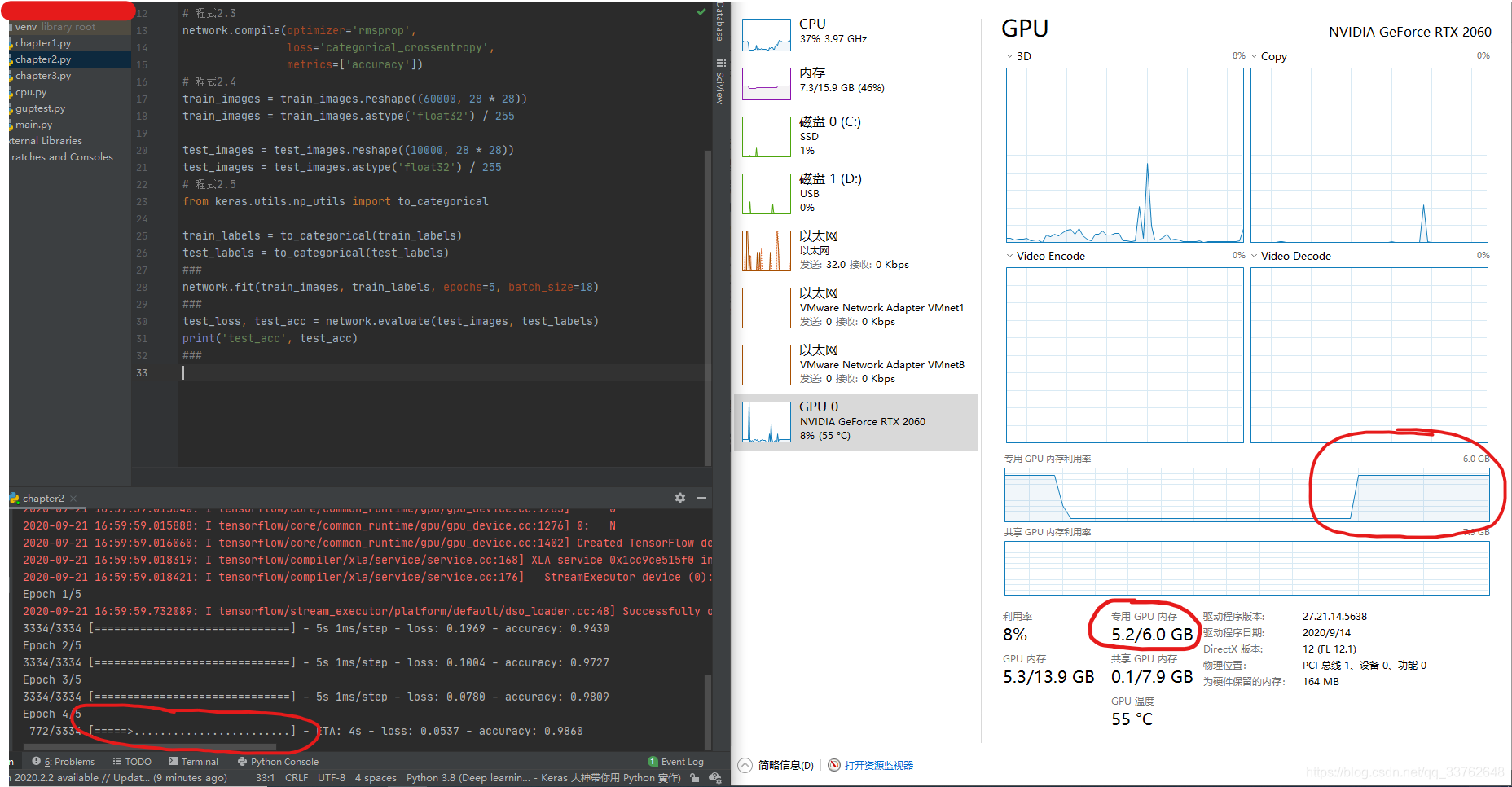This screenshot has height=787, width=1512.
Task: Click the green inspection checkmark in editor
Action: tap(701, 12)
